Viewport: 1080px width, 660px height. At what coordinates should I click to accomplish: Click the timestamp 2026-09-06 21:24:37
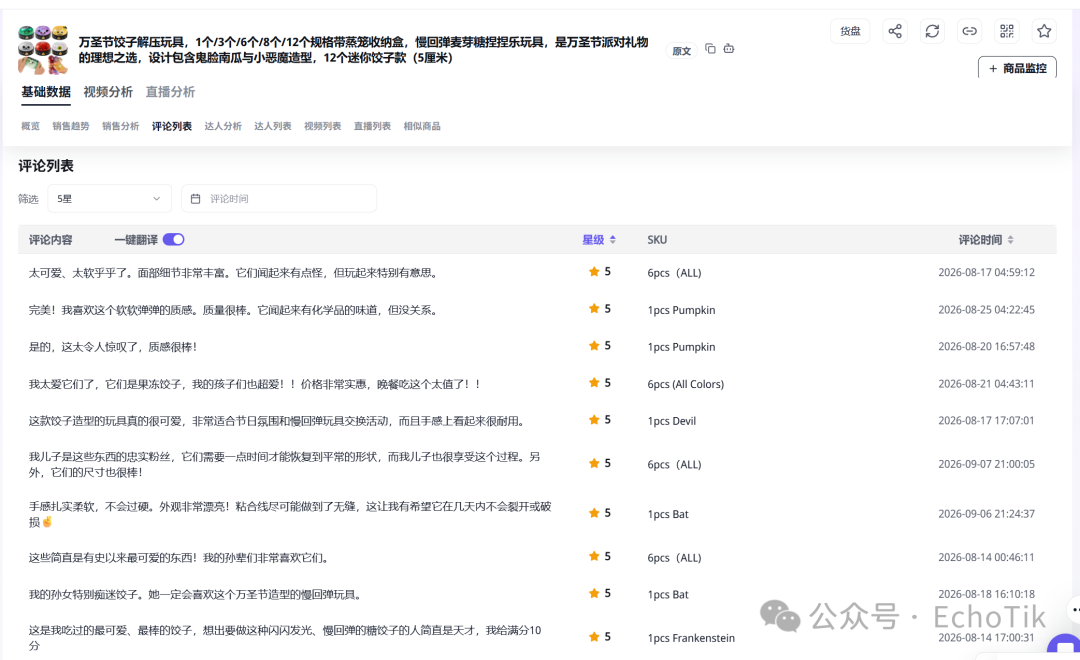(986, 513)
